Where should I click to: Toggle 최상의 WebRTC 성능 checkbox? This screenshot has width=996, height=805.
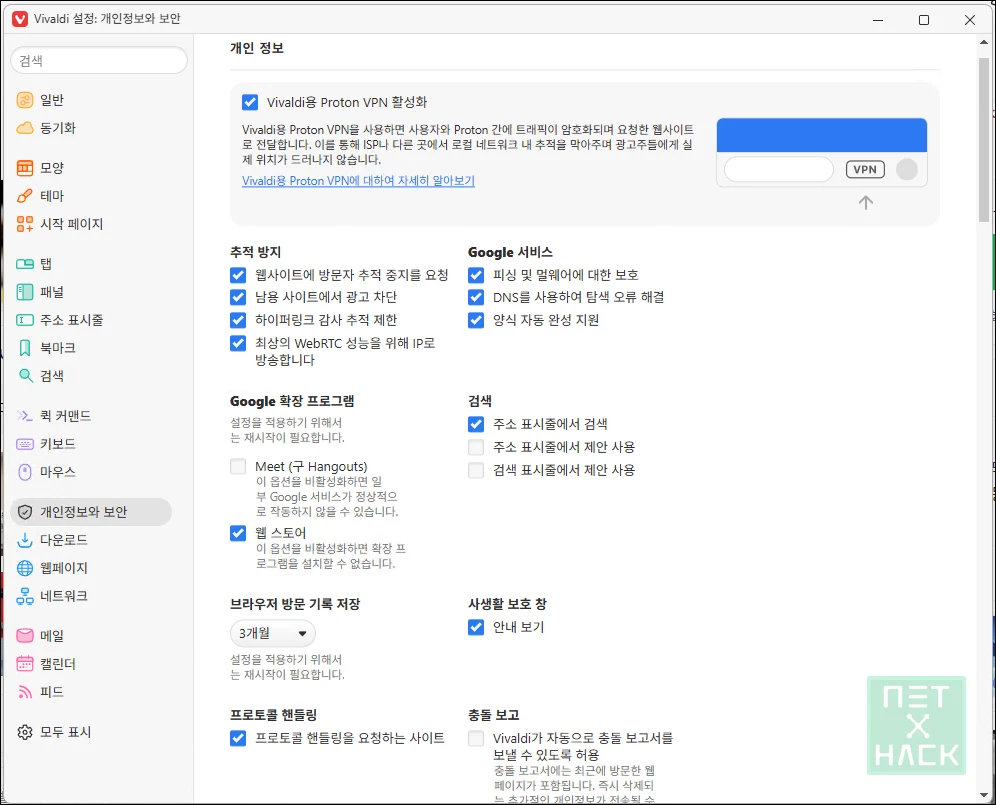point(238,343)
